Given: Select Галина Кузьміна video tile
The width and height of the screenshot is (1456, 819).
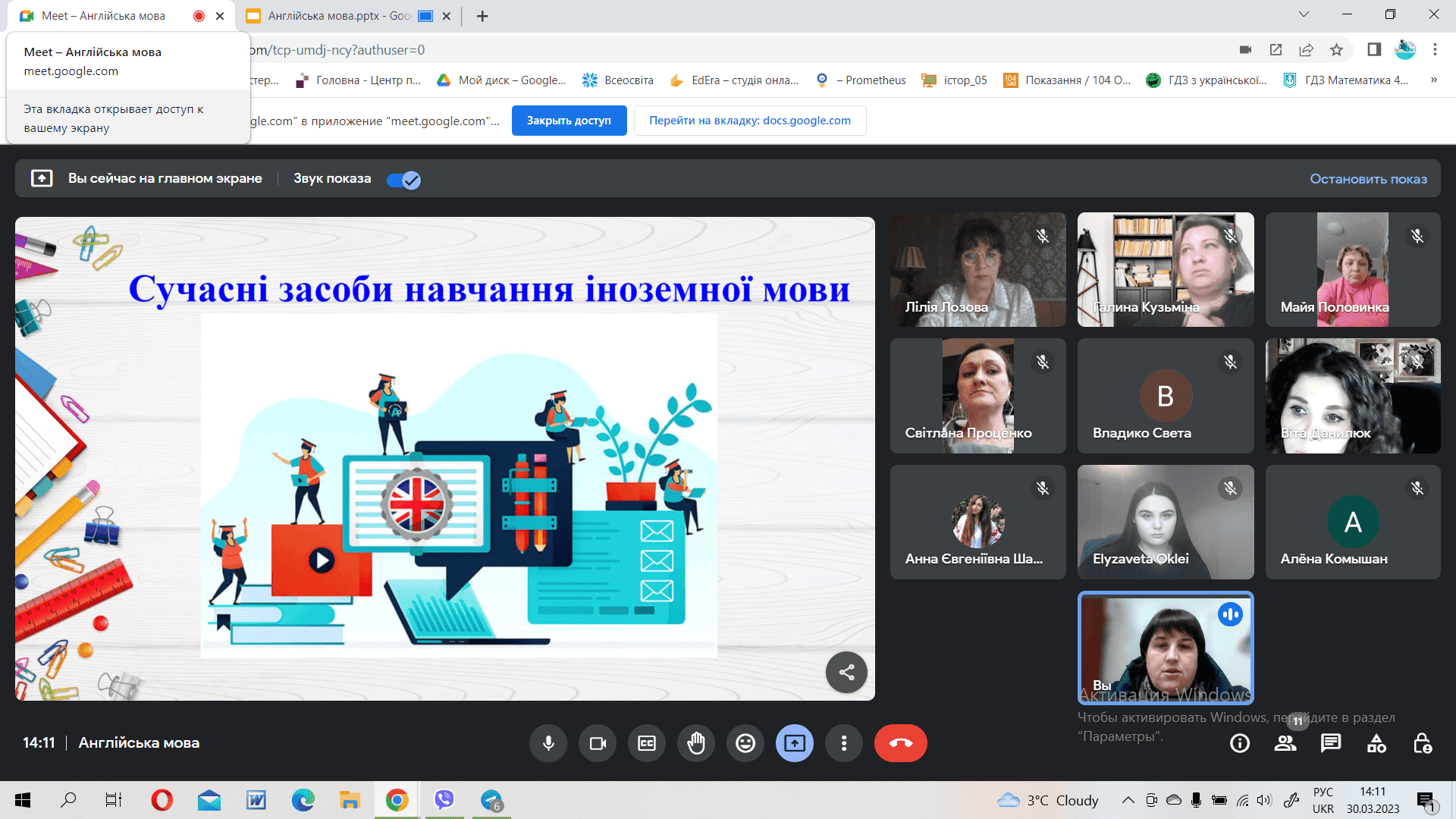Looking at the screenshot, I should tap(1166, 269).
